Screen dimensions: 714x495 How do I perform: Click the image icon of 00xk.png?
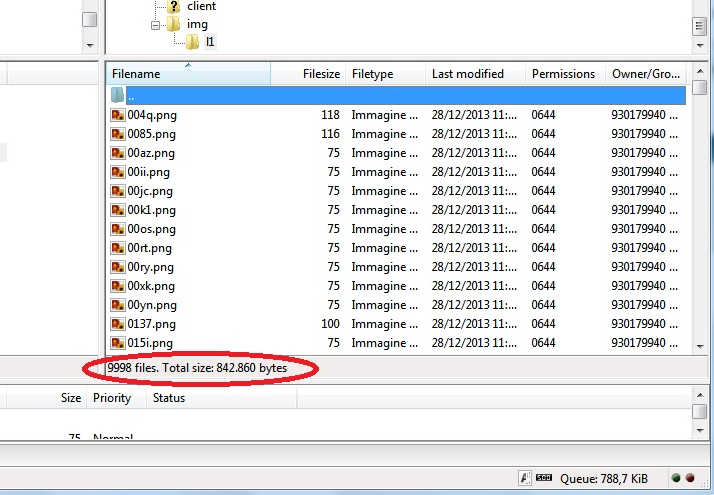118,286
